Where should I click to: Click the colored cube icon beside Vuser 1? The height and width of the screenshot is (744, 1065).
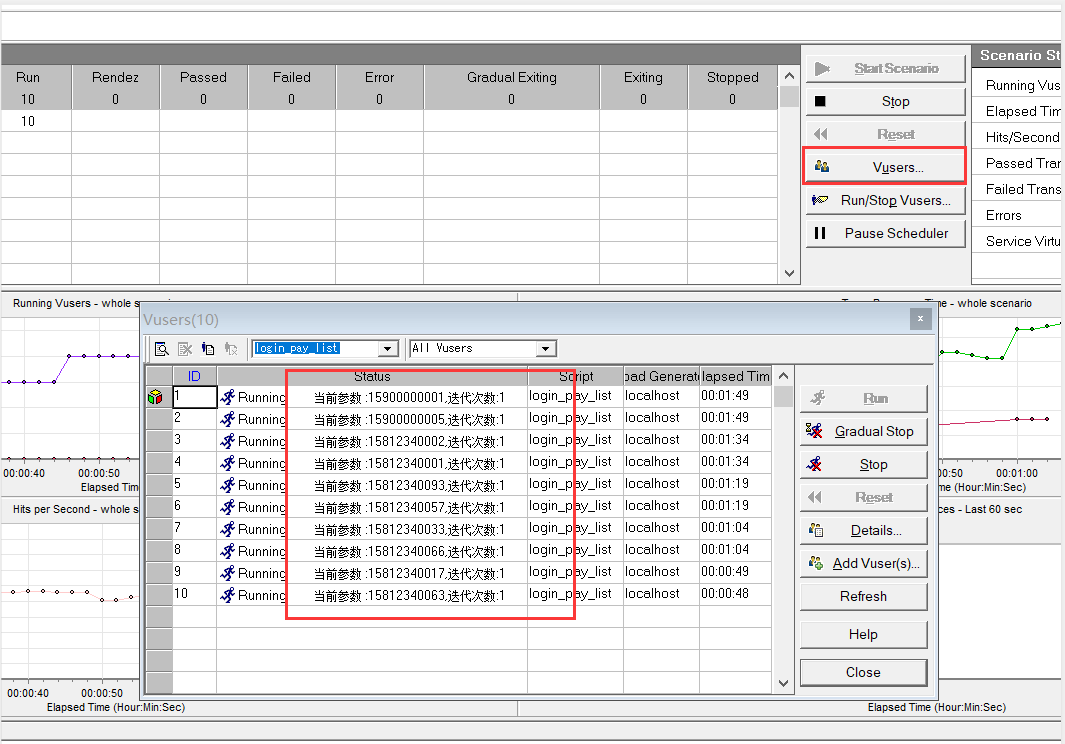pyautogui.click(x=156, y=397)
